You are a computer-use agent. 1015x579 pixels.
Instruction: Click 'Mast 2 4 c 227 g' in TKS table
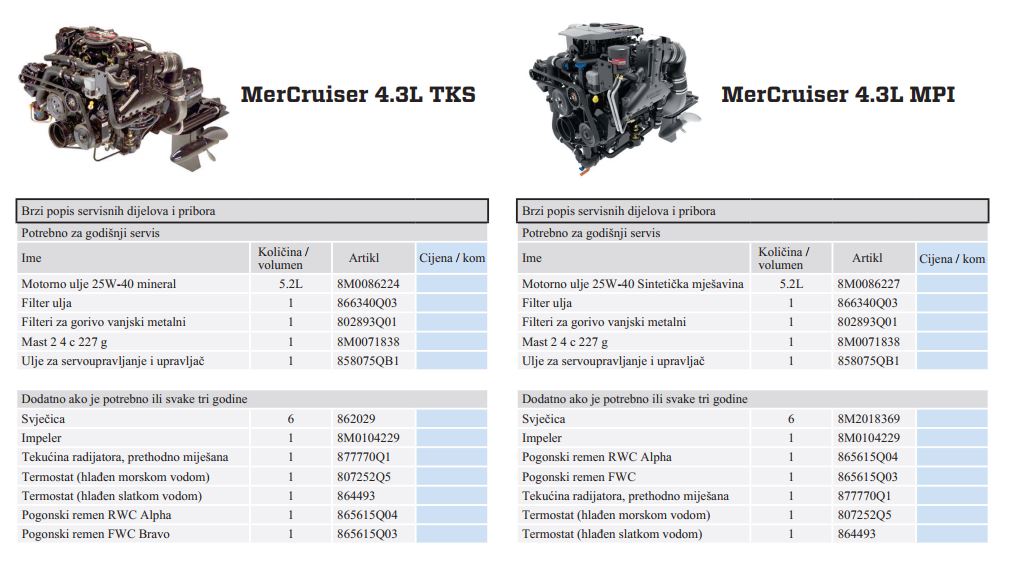coord(64,342)
